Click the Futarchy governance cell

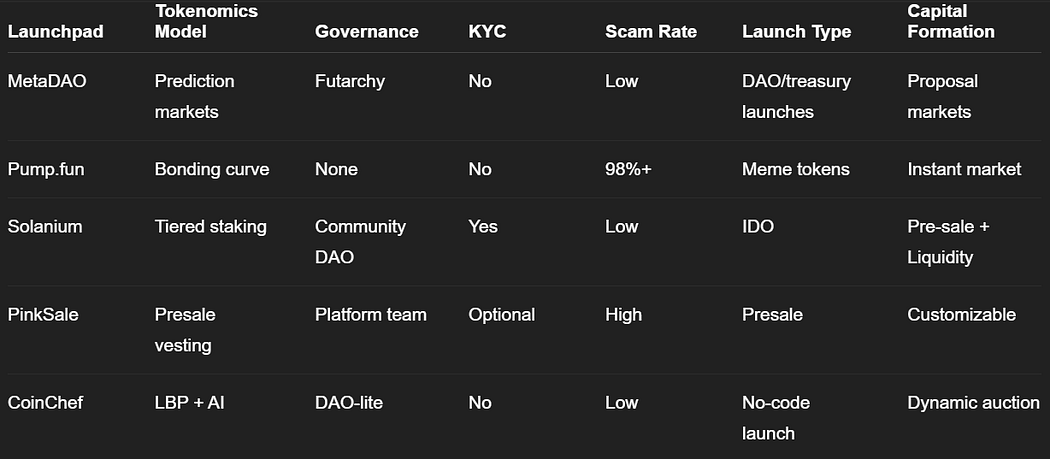[x=350, y=81]
